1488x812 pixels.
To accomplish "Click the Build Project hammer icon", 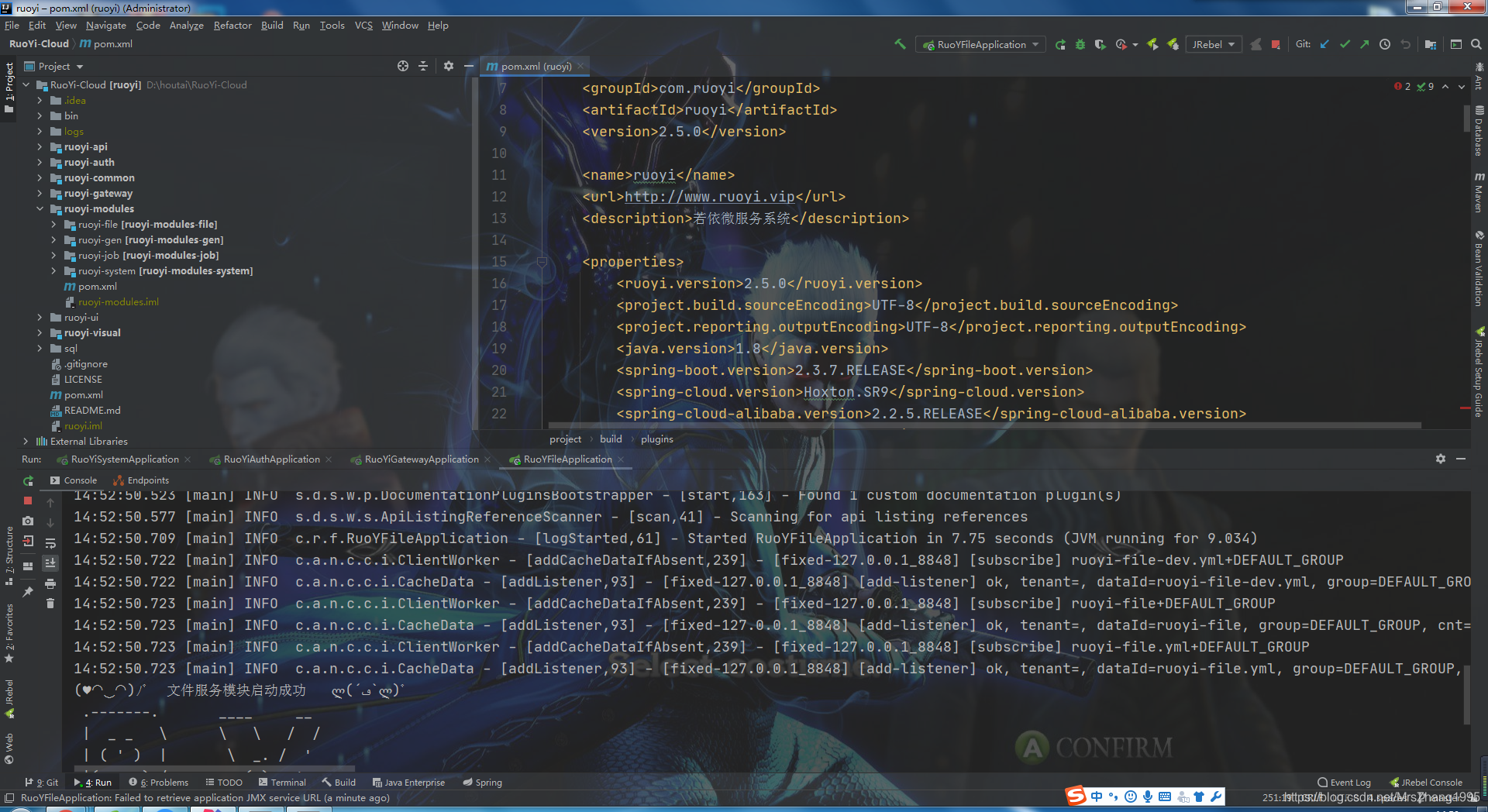I will point(900,44).
